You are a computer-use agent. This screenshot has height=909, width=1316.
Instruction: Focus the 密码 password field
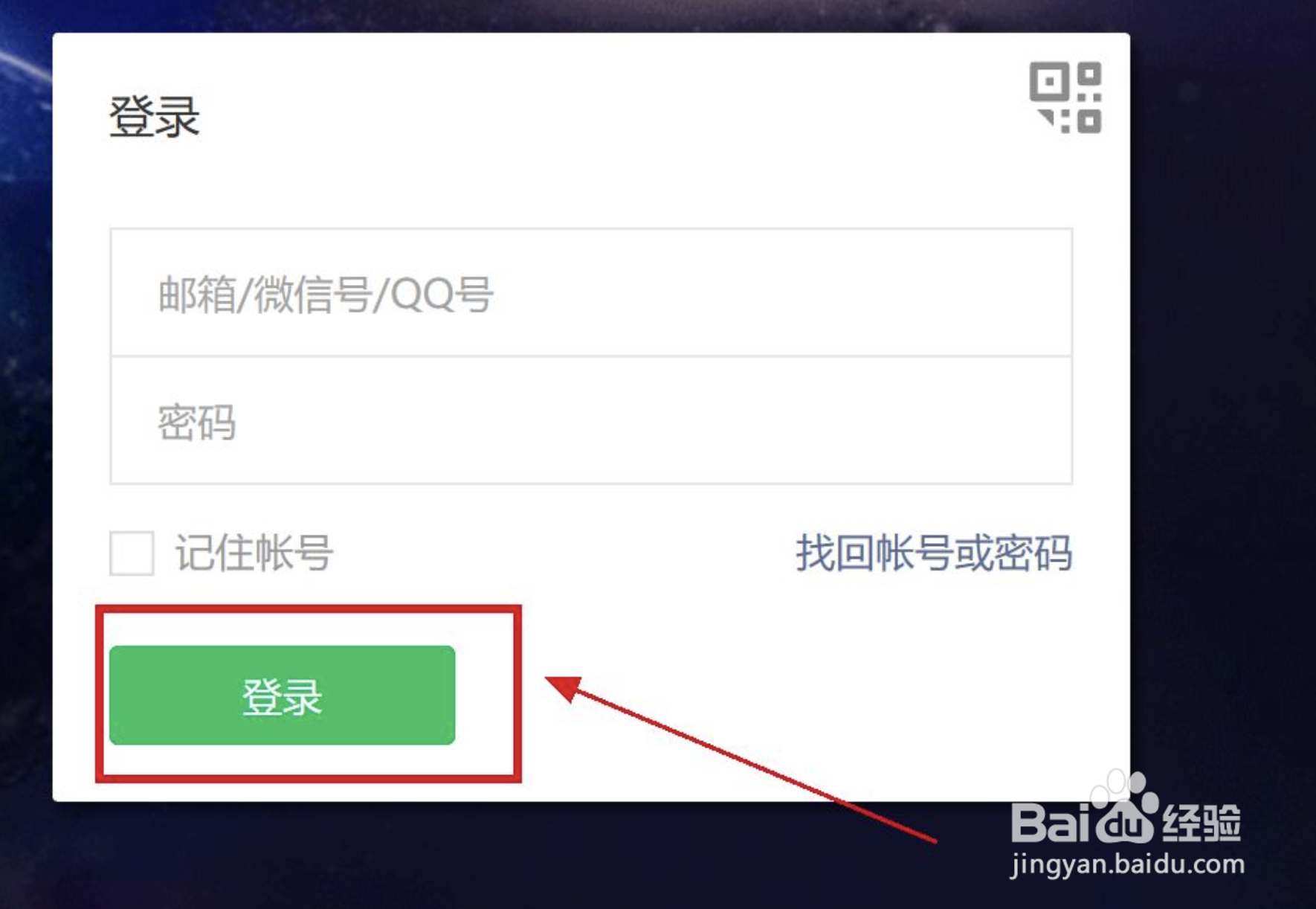[591, 420]
